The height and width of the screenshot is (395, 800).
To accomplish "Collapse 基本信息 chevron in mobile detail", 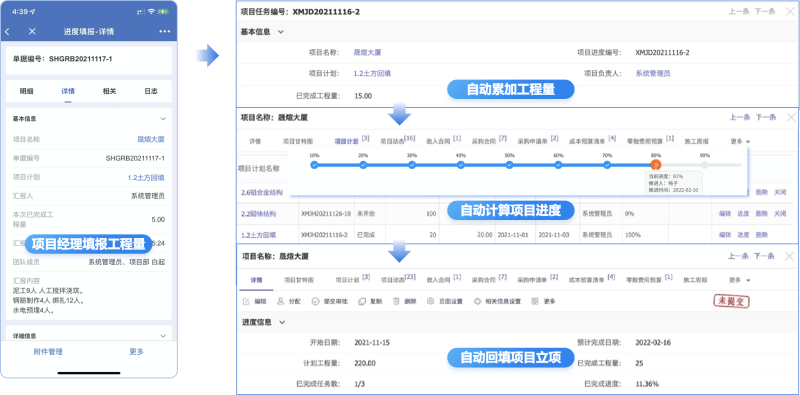I will (163, 118).
